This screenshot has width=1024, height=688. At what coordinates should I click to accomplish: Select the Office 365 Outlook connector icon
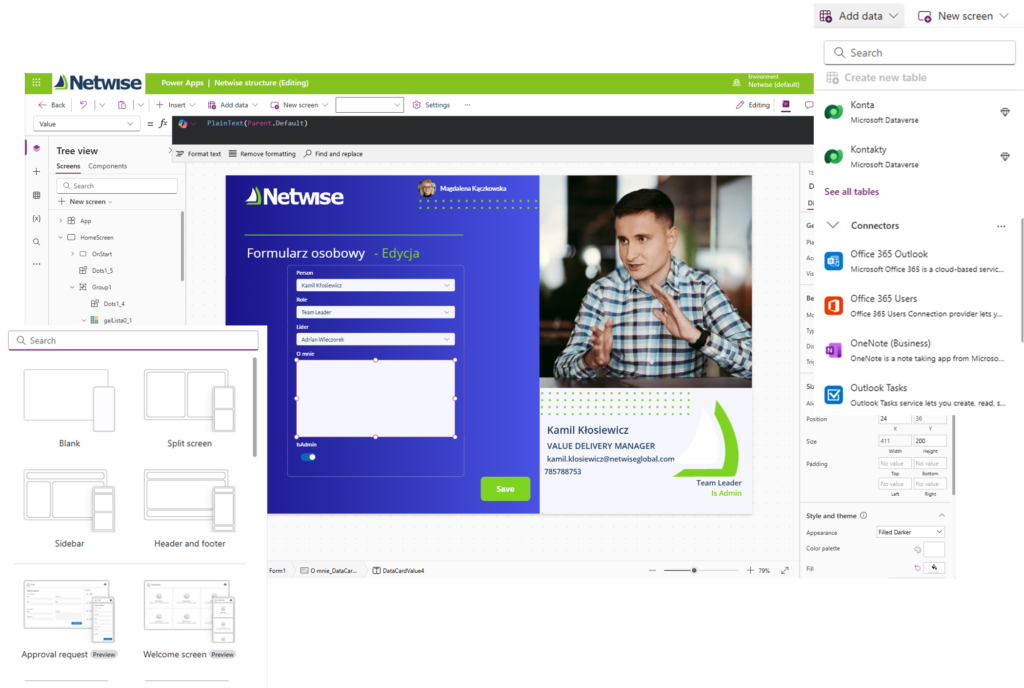pyautogui.click(x=833, y=261)
